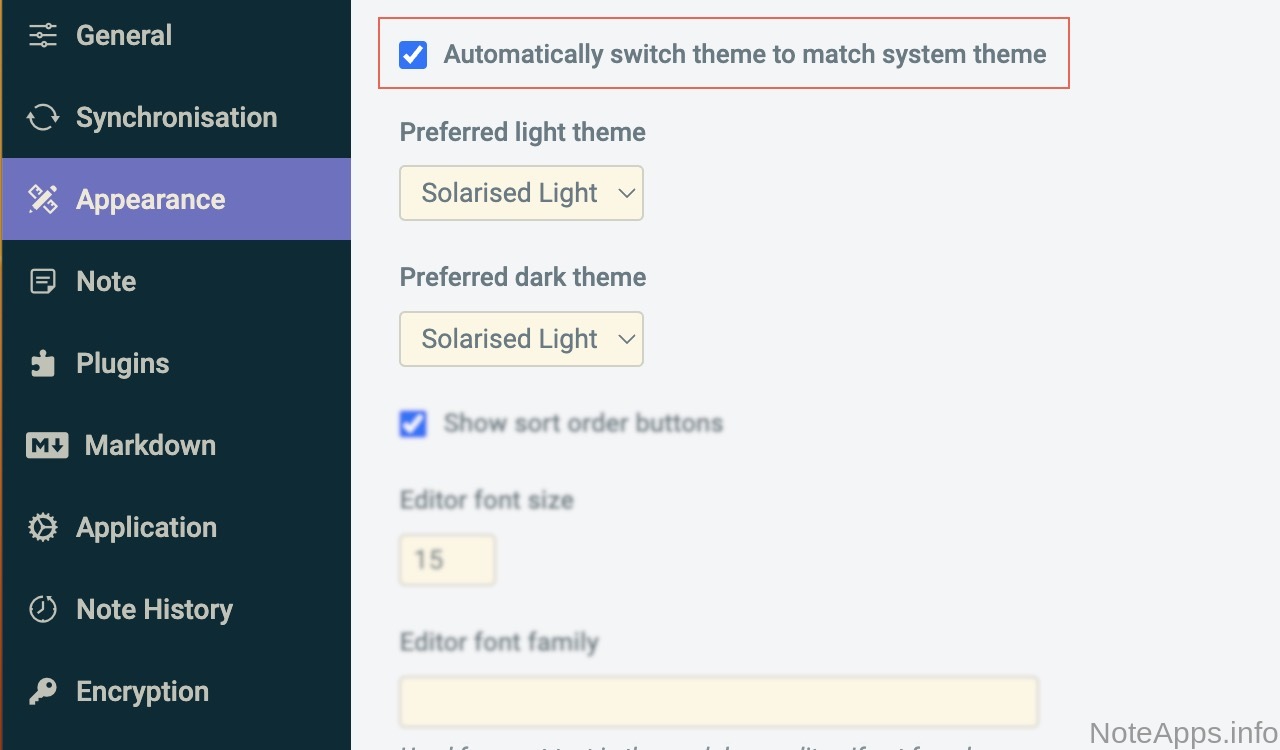This screenshot has width=1280, height=750.
Task: Open the Synchronisation settings section
Action: [x=176, y=118]
